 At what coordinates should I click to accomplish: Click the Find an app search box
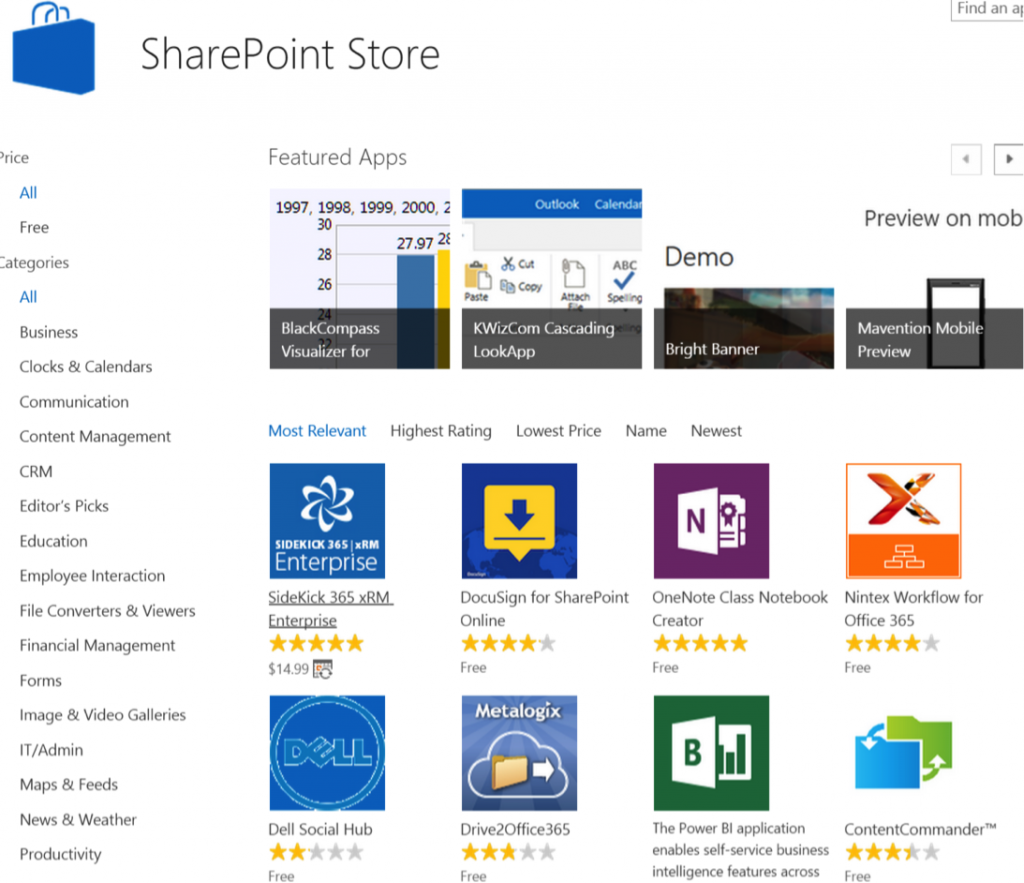(987, 9)
